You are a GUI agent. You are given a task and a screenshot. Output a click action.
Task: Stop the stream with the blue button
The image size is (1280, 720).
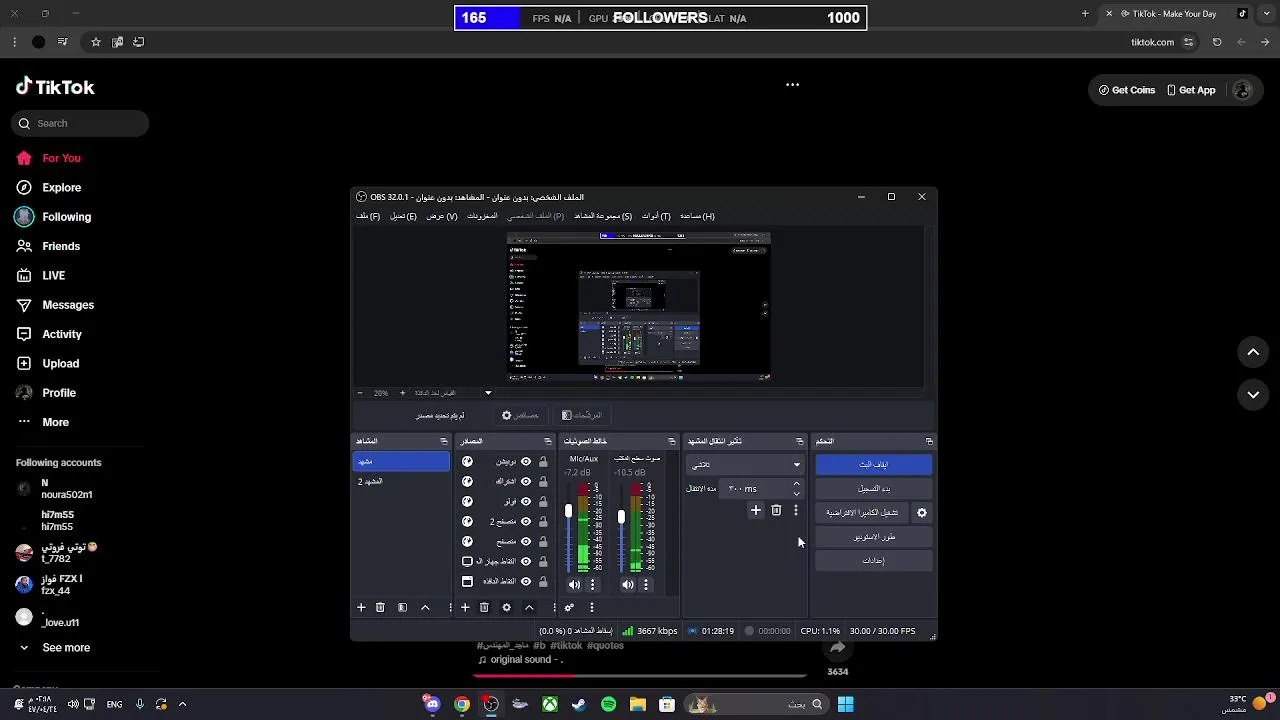point(874,464)
